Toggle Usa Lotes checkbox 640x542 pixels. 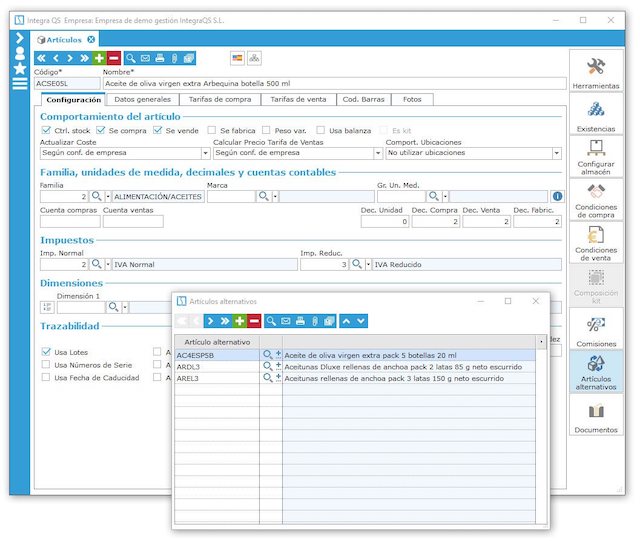[x=46, y=351]
